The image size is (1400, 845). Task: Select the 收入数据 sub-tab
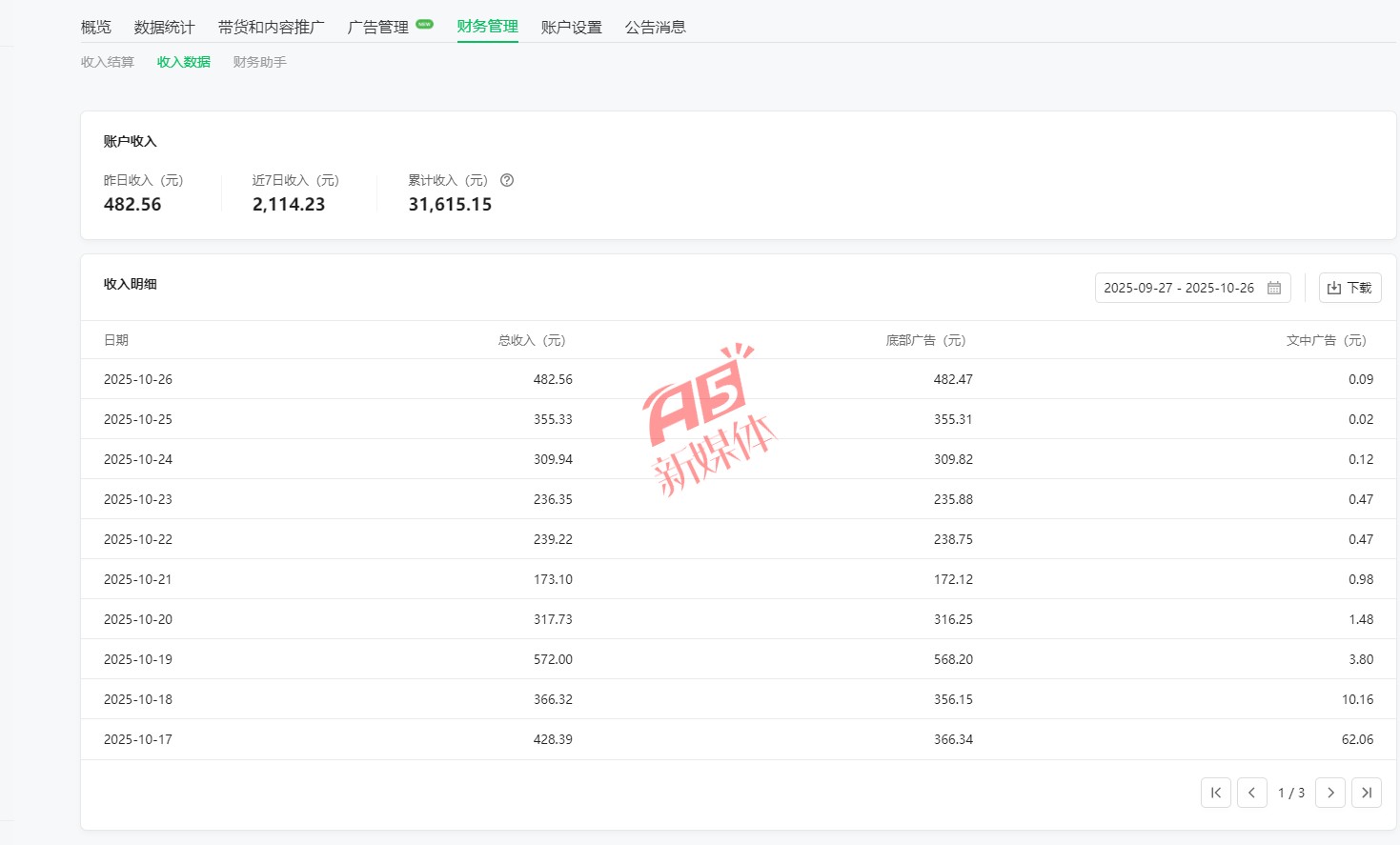click(x=183, y=62)
